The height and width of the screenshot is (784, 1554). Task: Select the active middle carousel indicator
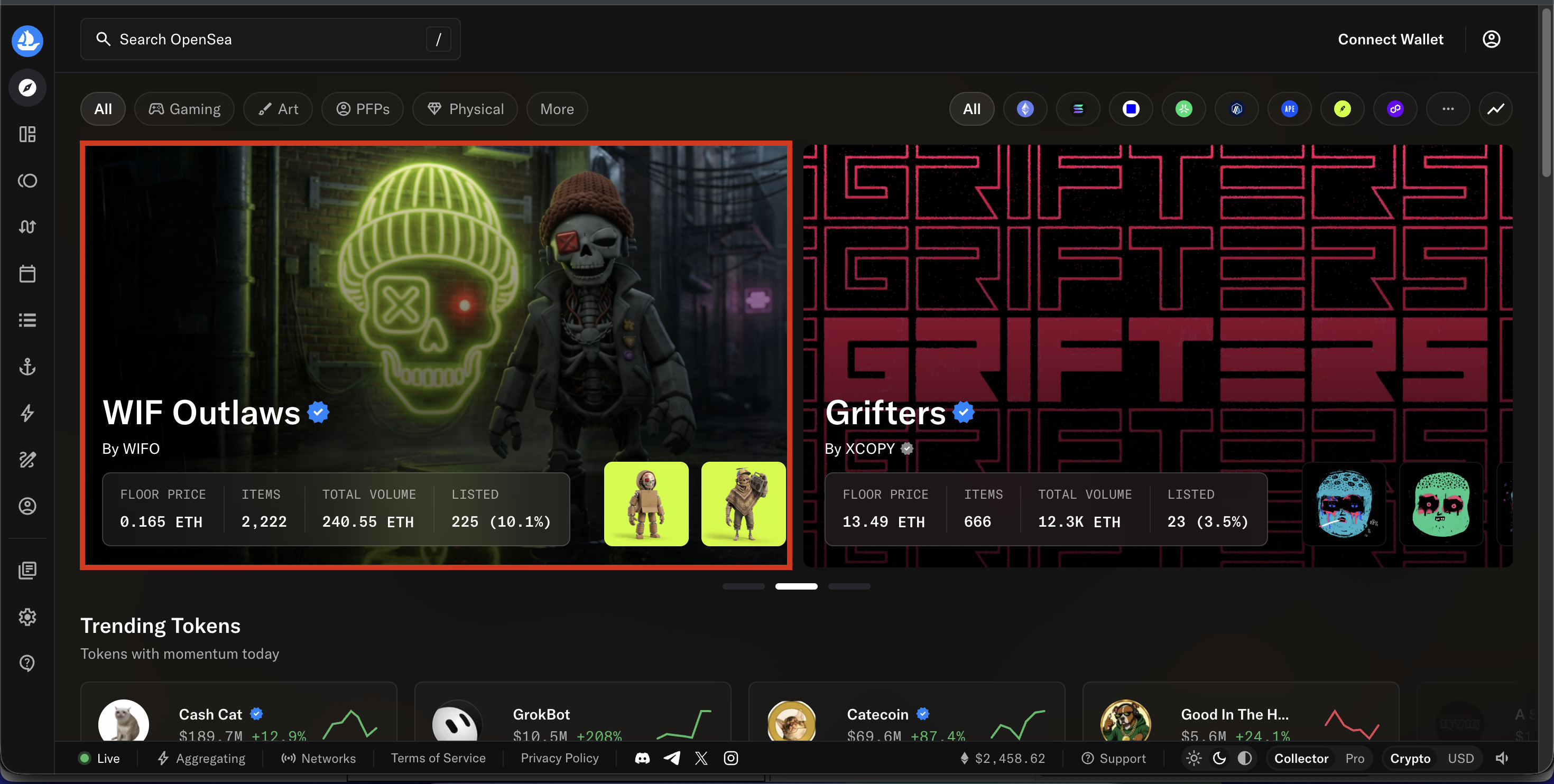797,586
